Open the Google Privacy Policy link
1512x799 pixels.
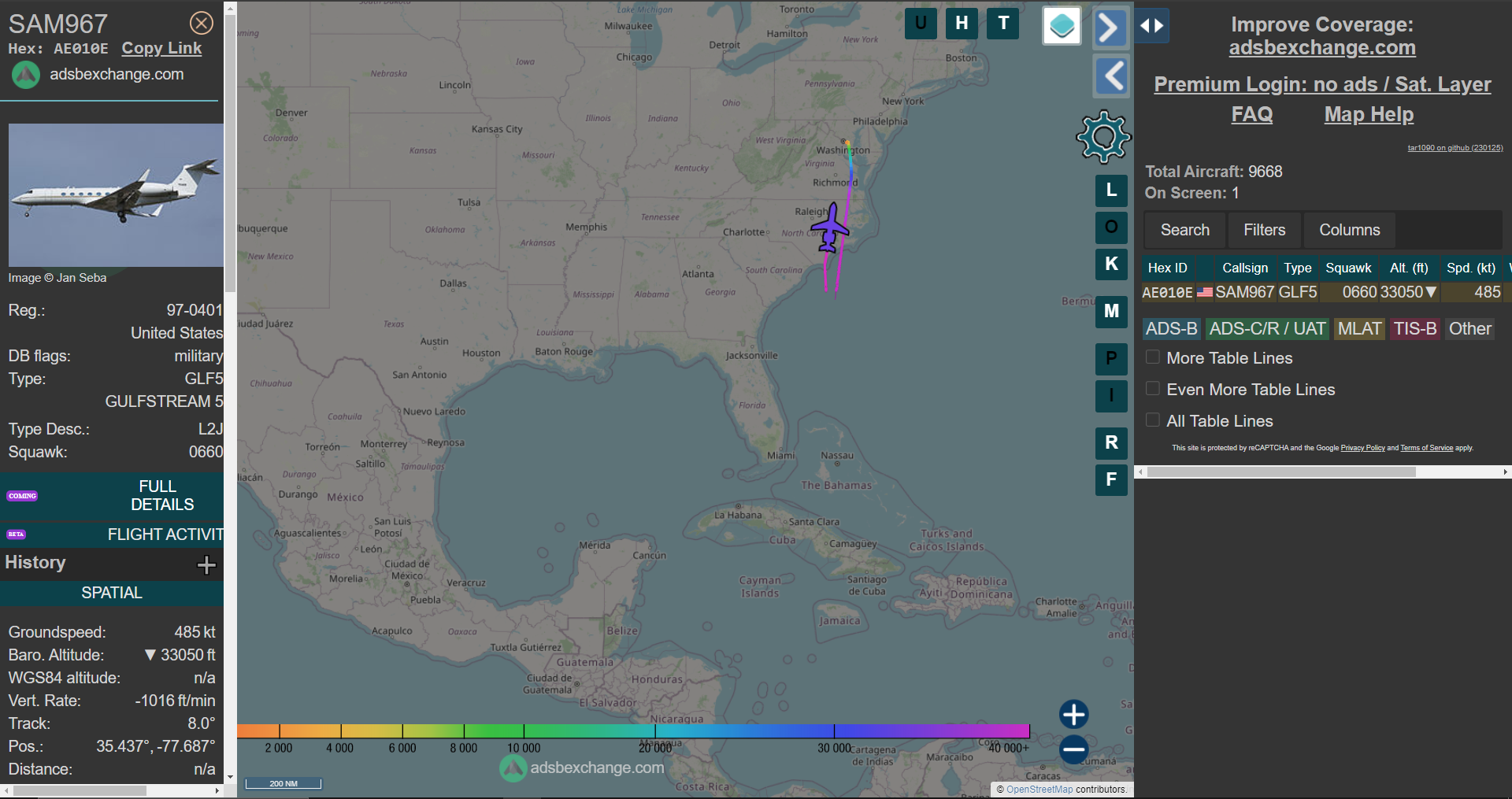click(x=1362, y=448)
